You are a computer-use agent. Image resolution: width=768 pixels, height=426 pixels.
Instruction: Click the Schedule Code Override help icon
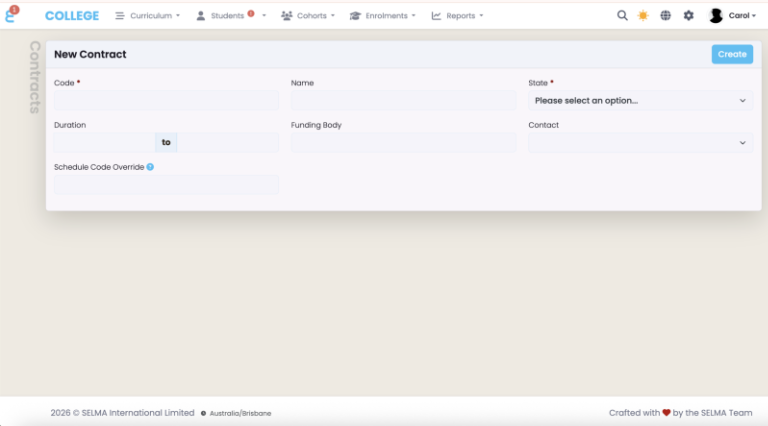(150, 167)
